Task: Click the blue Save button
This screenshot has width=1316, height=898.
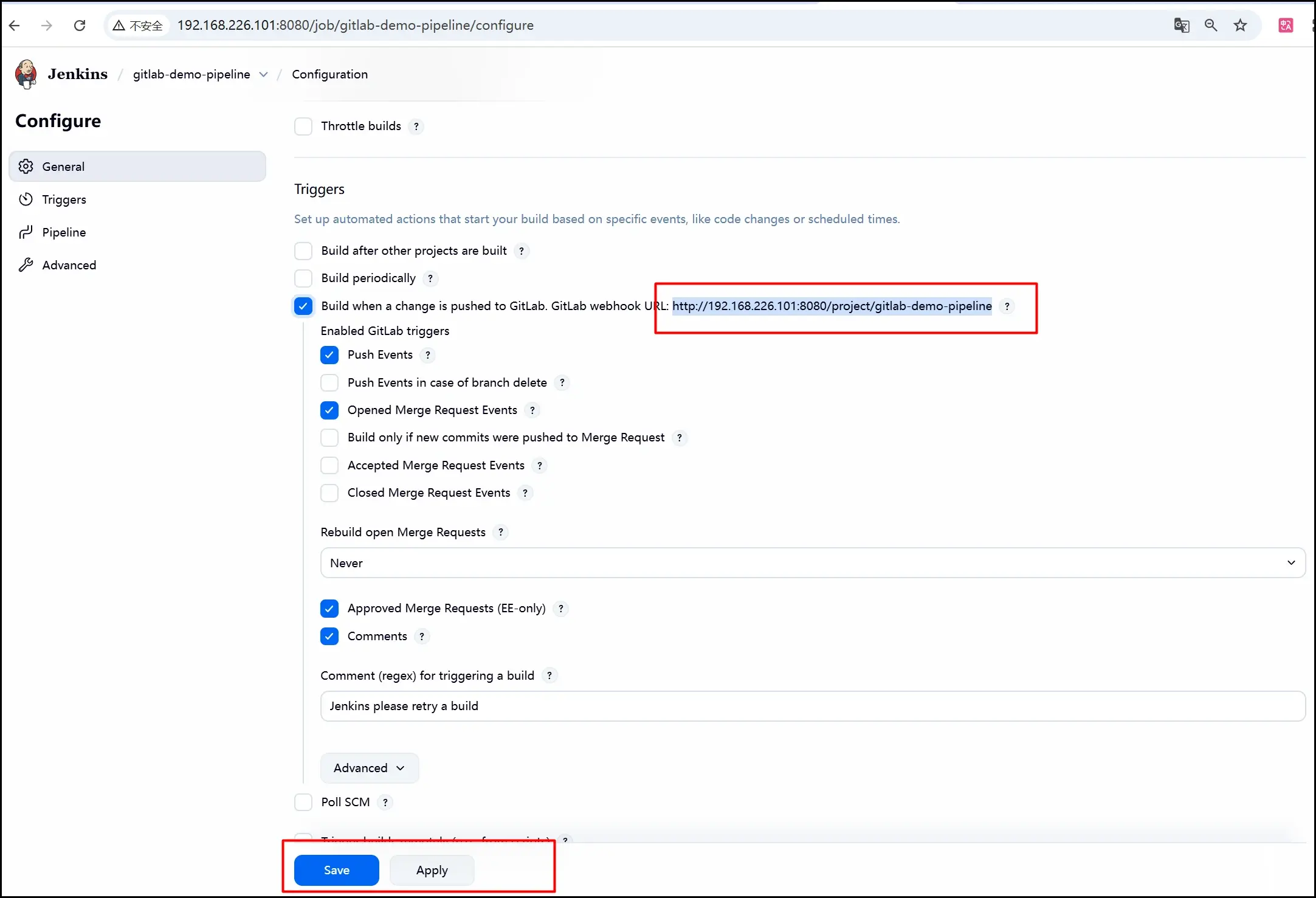Action: tap(336, 870)
